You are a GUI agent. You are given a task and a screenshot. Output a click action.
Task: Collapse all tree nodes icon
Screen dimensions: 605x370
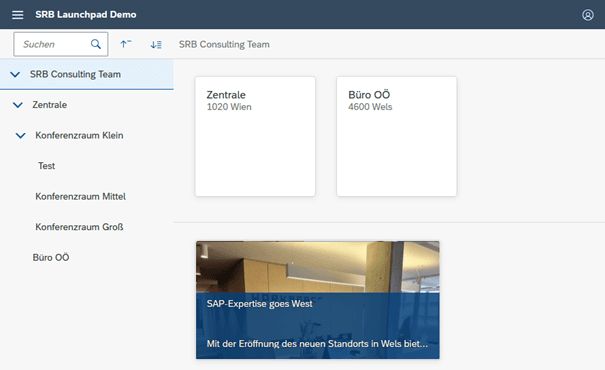pyautogui.click(x=125, y=44)
